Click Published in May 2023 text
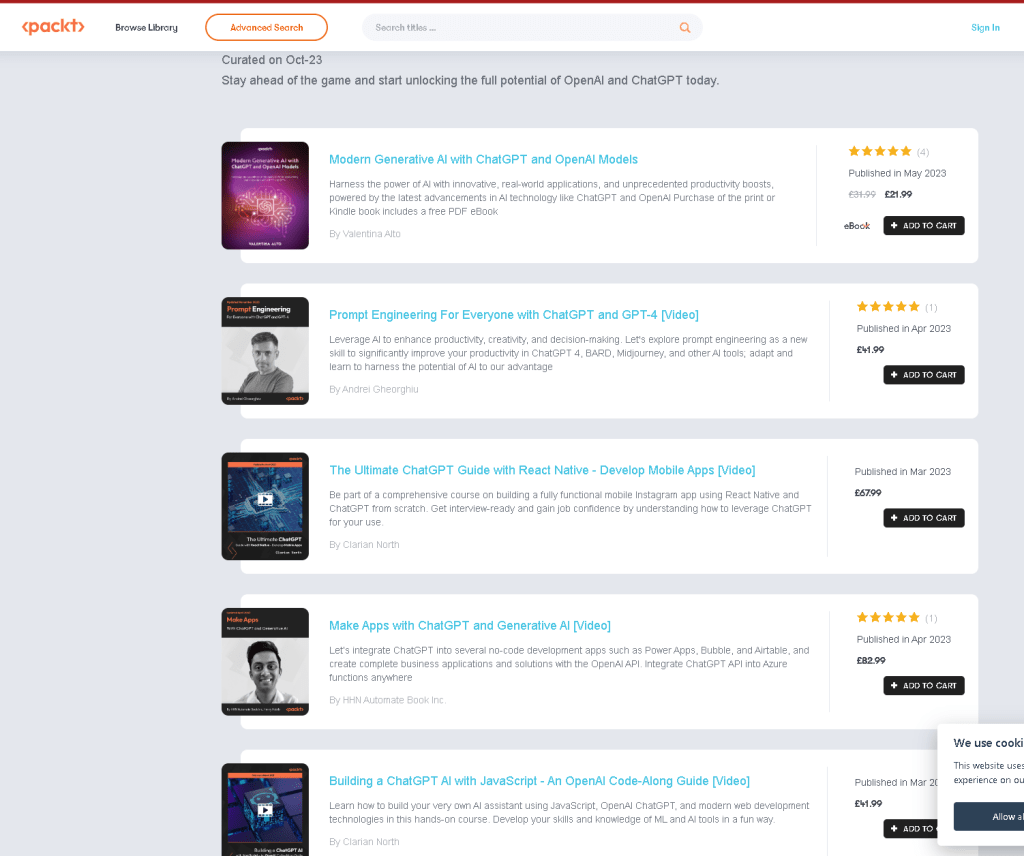The height and width of the screenshot is (856, 1024). 897,173
